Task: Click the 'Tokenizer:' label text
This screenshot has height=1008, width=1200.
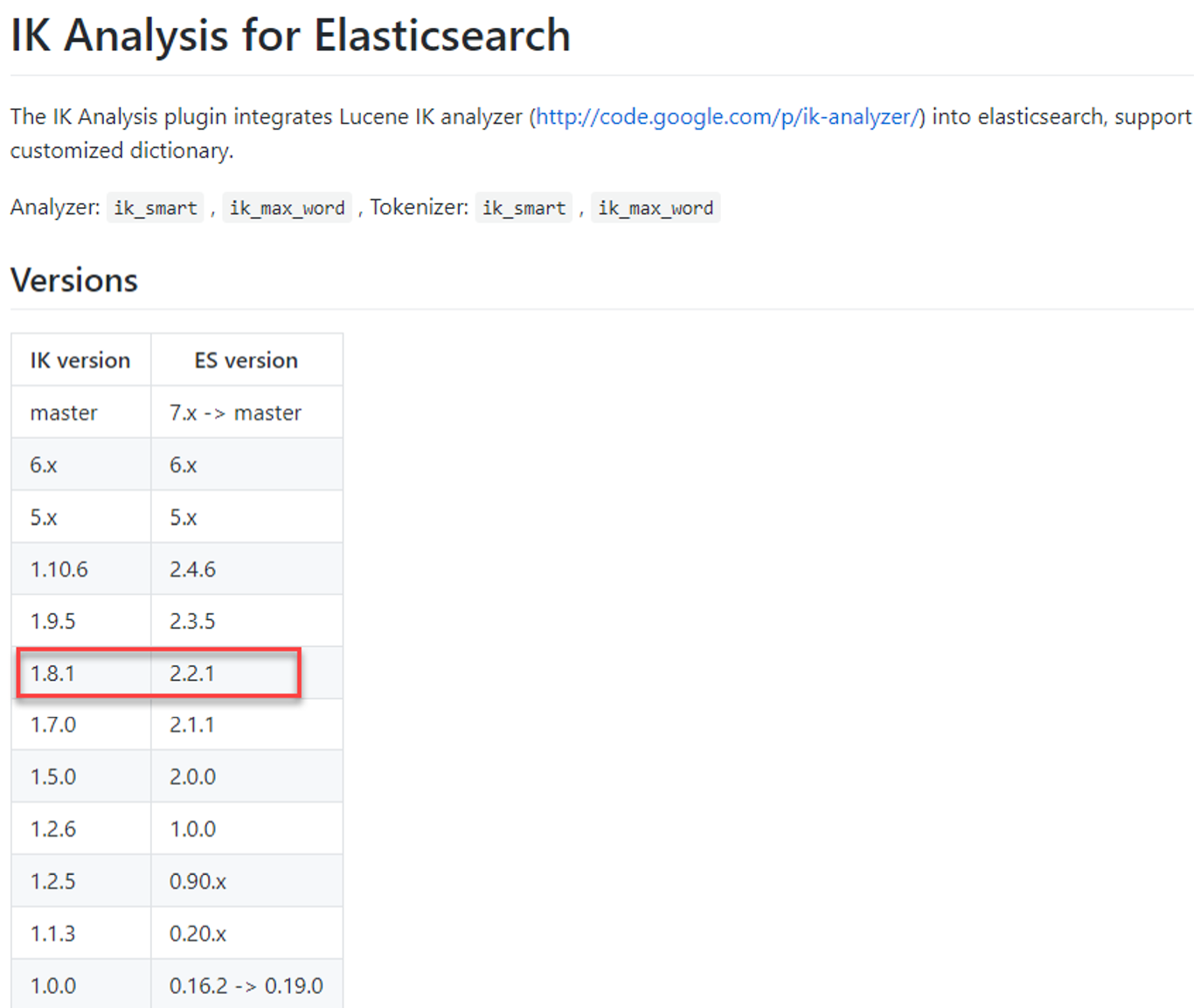Action: (x=420, y=207)
